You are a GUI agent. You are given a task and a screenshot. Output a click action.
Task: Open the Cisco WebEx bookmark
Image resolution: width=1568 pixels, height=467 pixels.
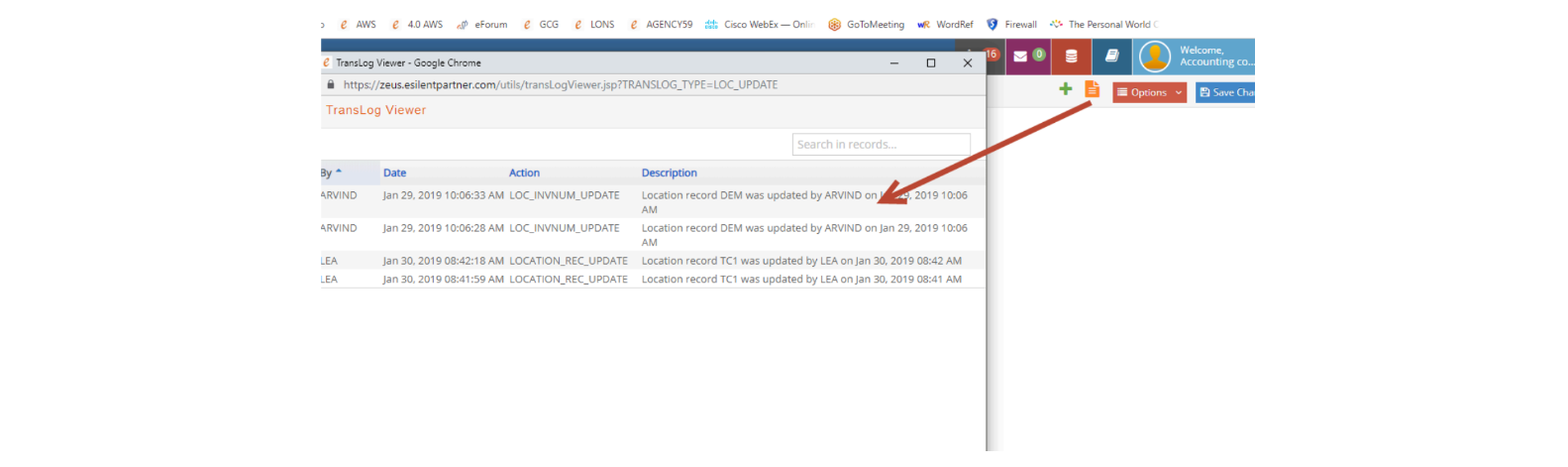pyautogui.click(x=759, y=25)
